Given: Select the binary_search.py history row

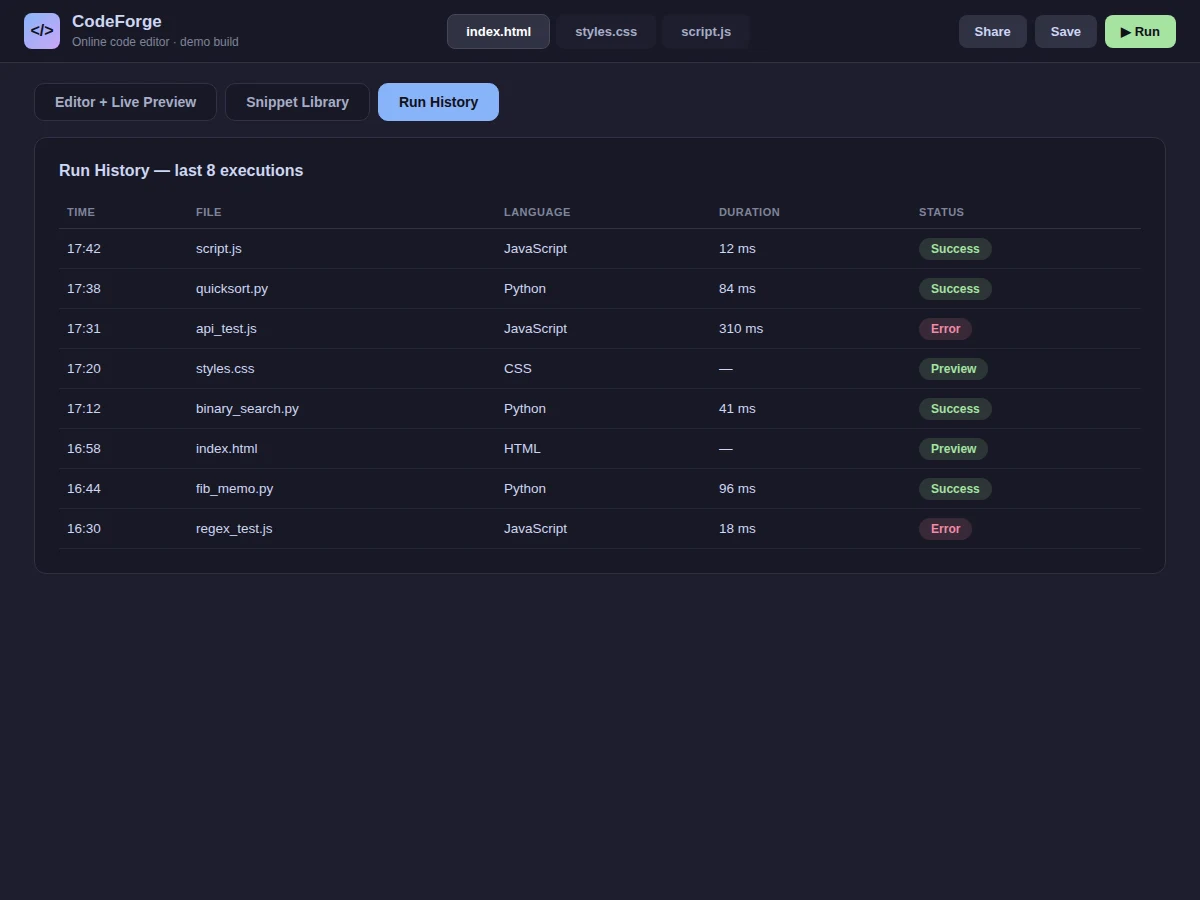Looking at the screenshot, I should point(599,409).
